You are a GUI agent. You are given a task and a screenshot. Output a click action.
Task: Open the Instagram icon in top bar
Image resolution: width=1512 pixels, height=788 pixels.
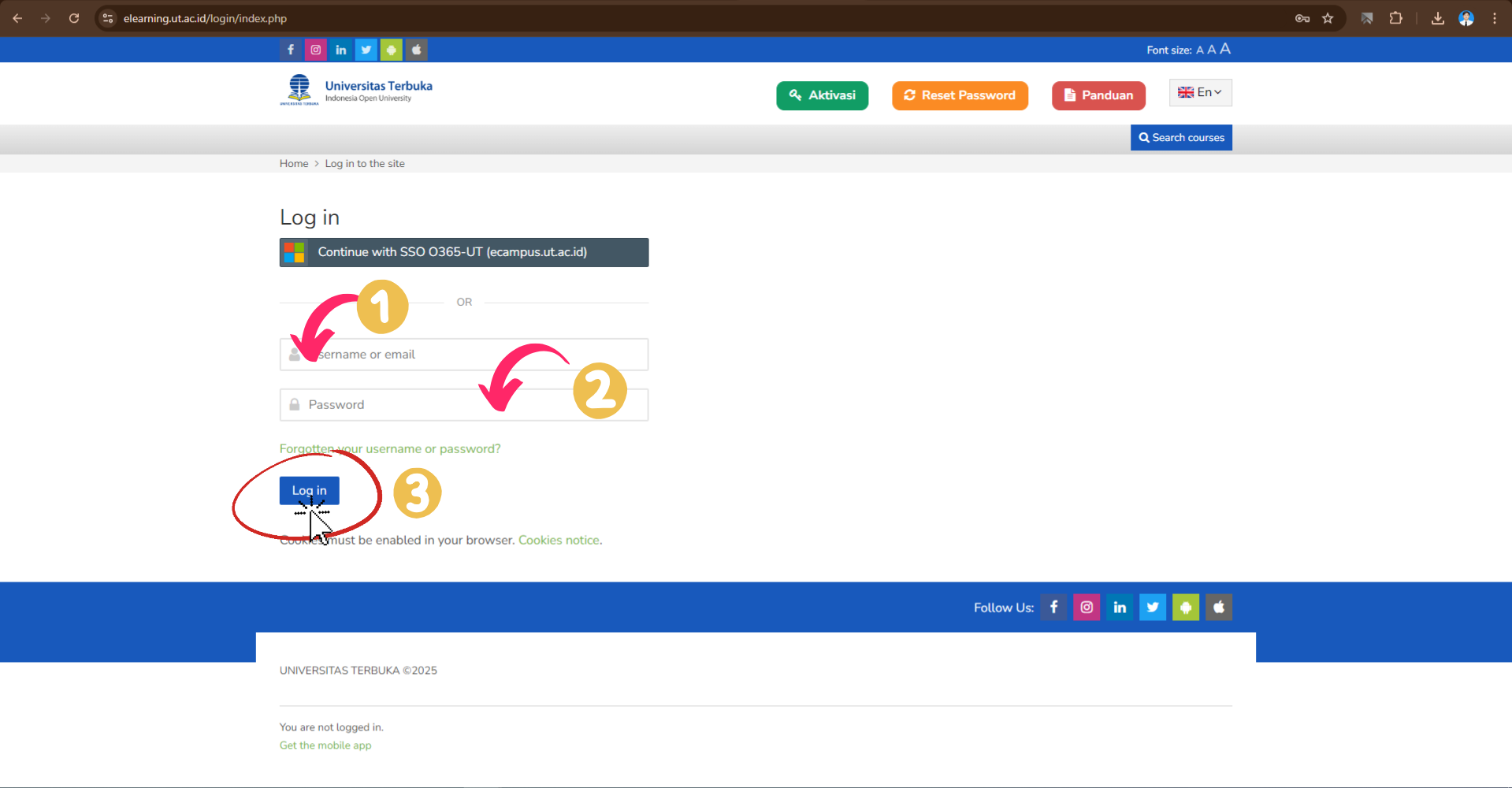click(x=315, y=50)
